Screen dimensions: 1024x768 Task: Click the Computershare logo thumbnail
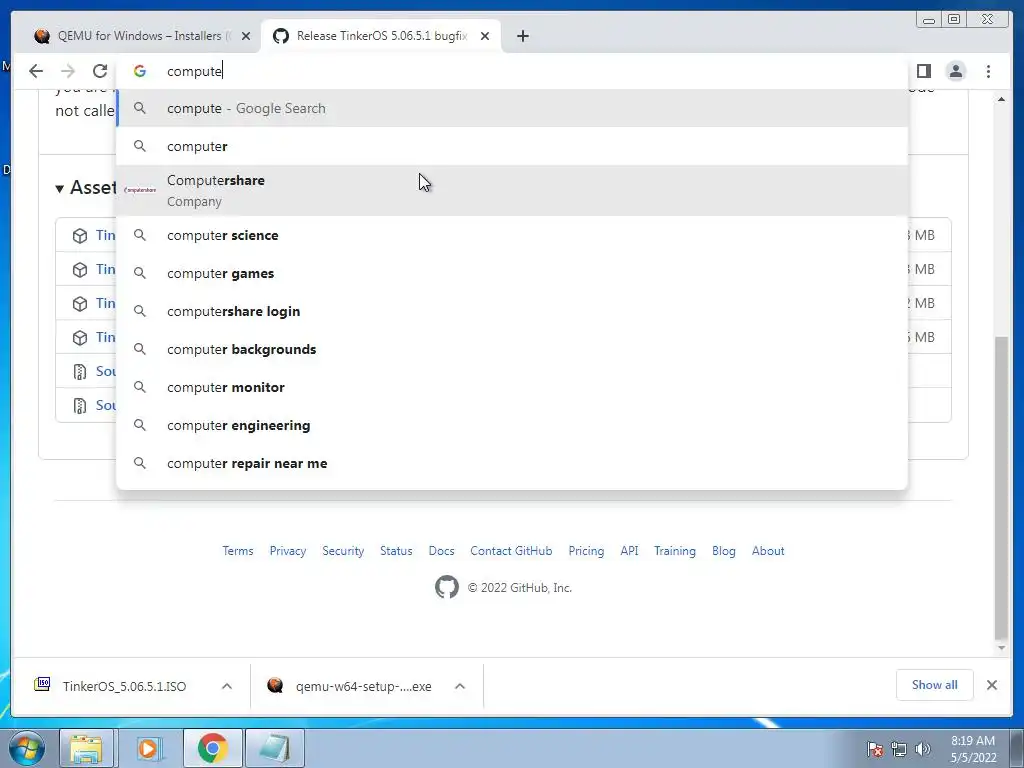140,190
